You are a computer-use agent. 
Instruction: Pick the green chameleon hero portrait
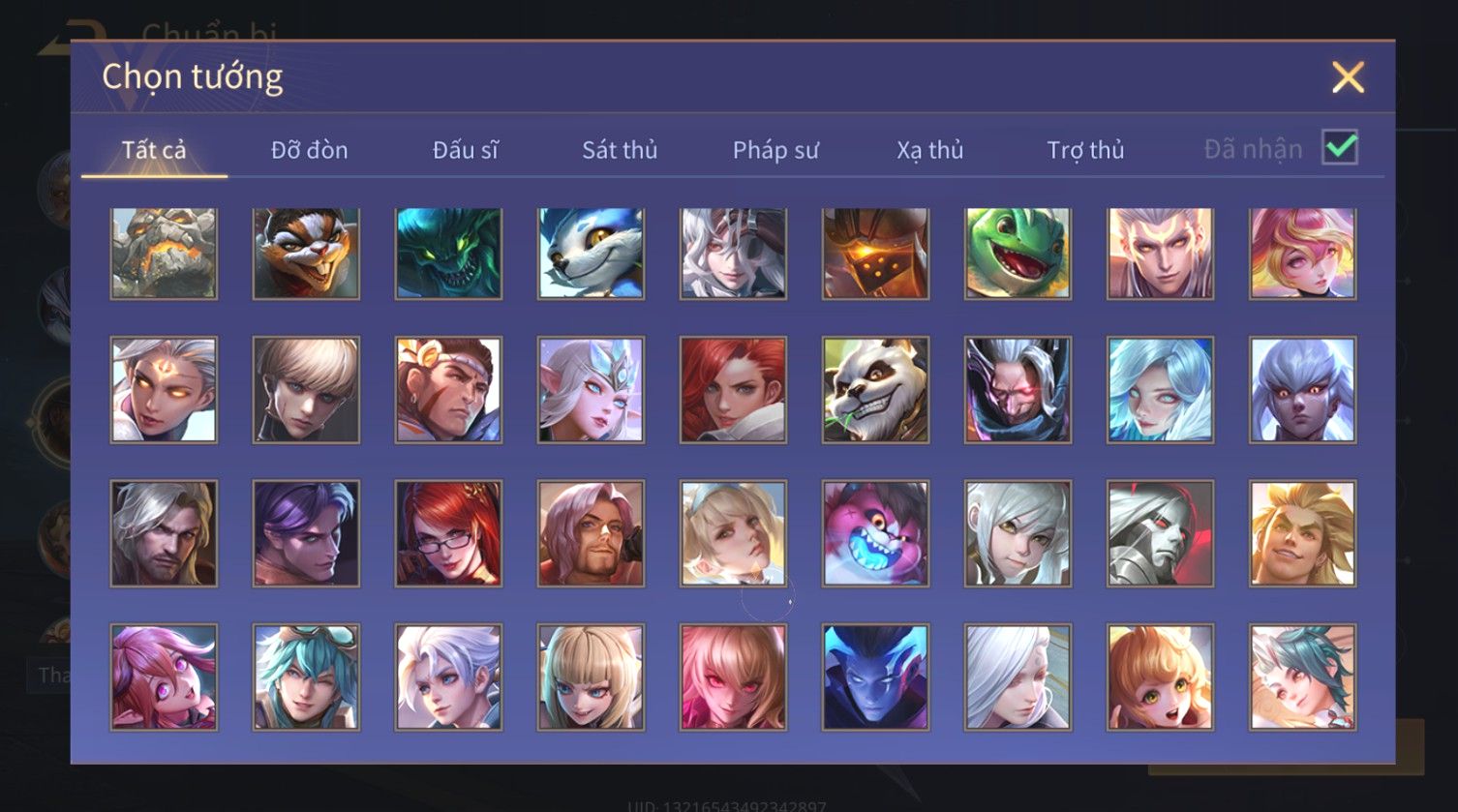tap(1018, 254)
